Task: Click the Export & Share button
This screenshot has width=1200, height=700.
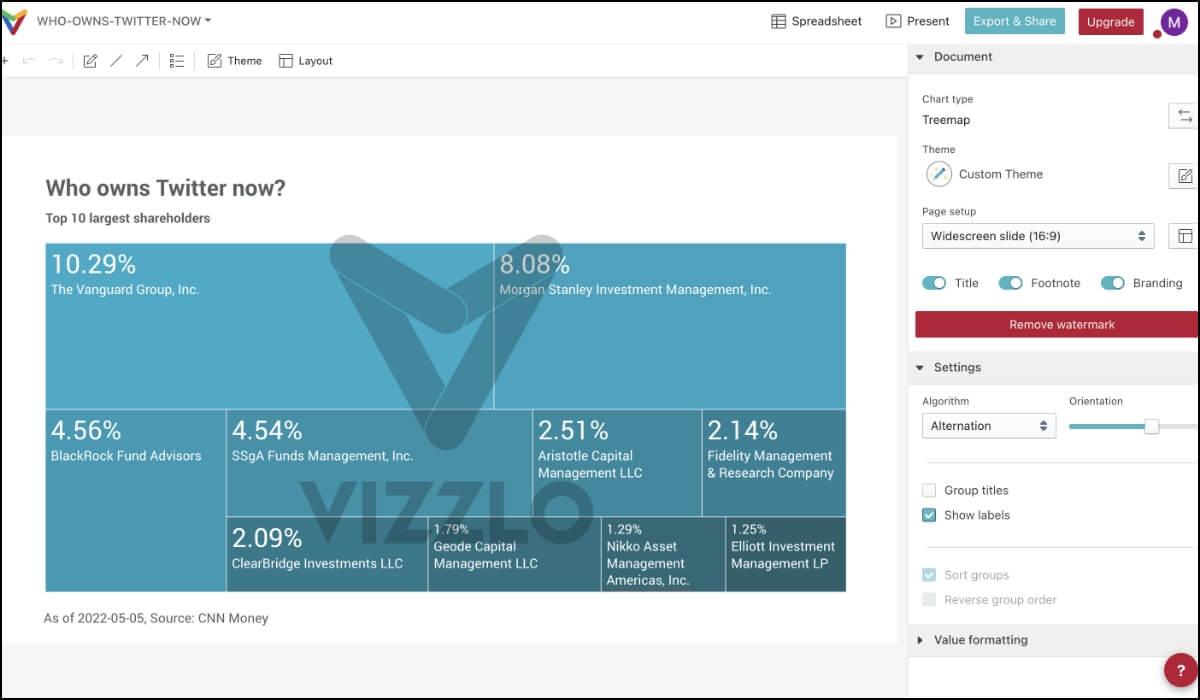Action: click(x=1014, y=21)
